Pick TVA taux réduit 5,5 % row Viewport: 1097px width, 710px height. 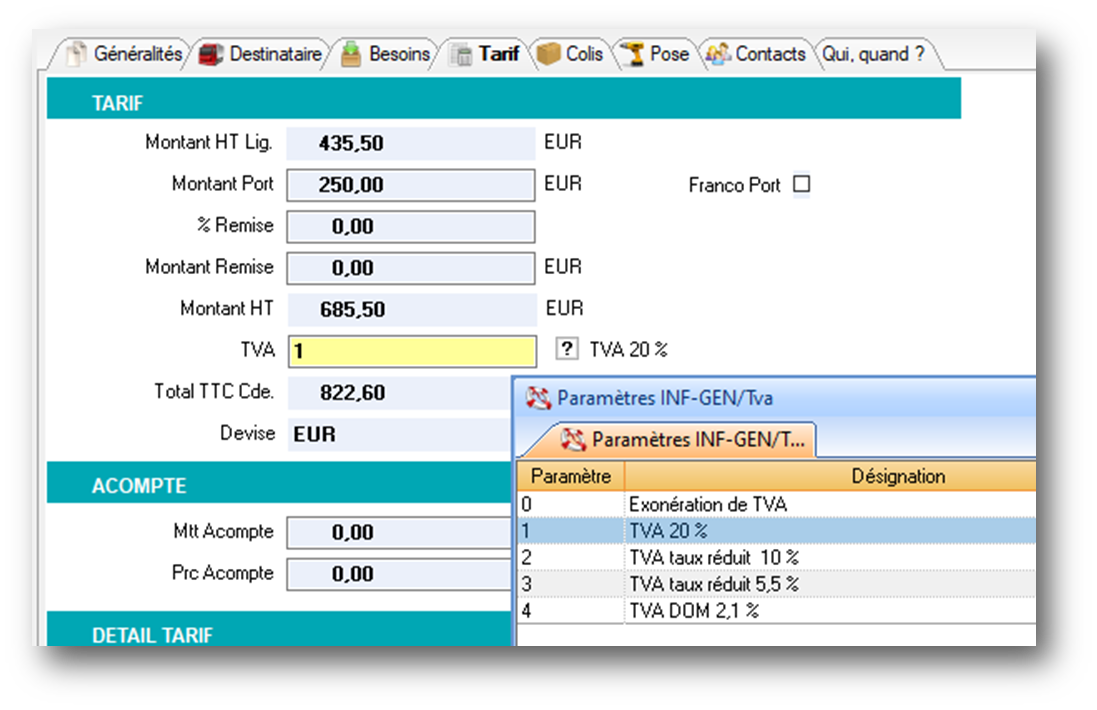[x=713, y=583]
